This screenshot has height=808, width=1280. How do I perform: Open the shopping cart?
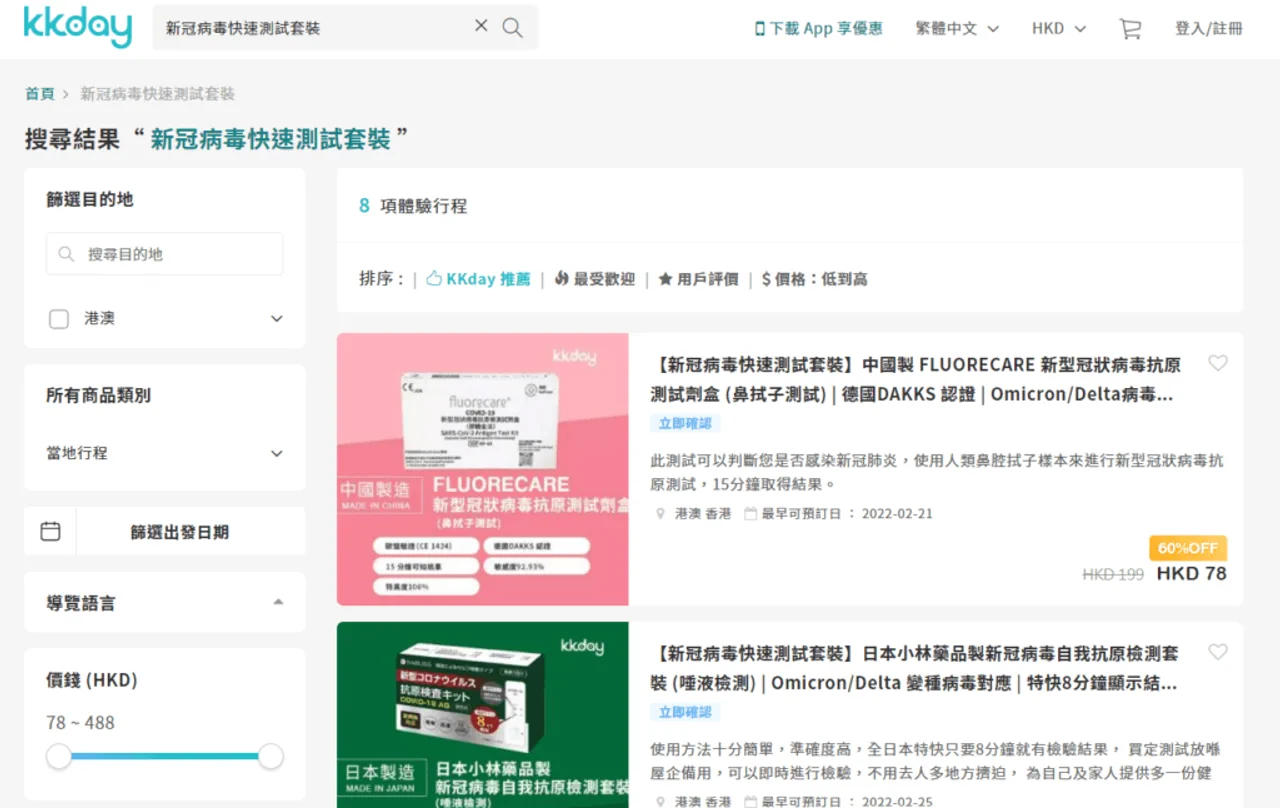1130,29
